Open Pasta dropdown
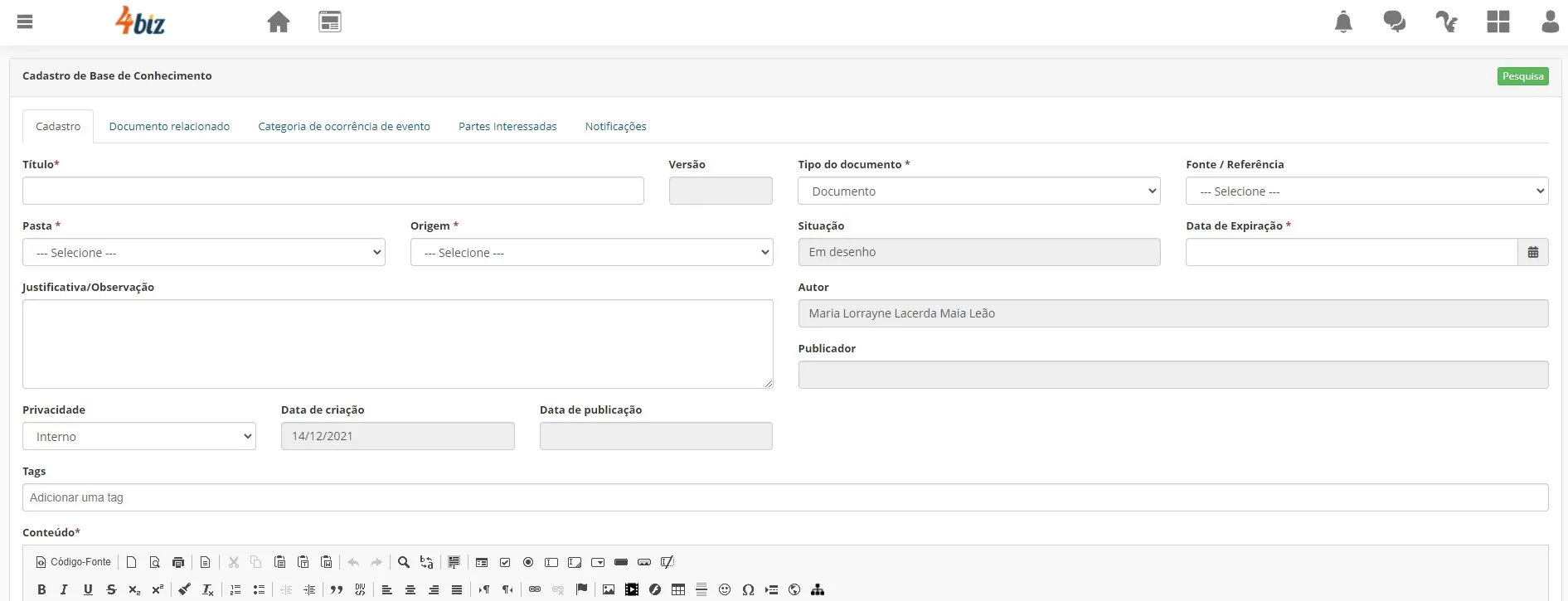Image resolution: width=1568 pixels, height=601 pixels. [x=203, y=252]
